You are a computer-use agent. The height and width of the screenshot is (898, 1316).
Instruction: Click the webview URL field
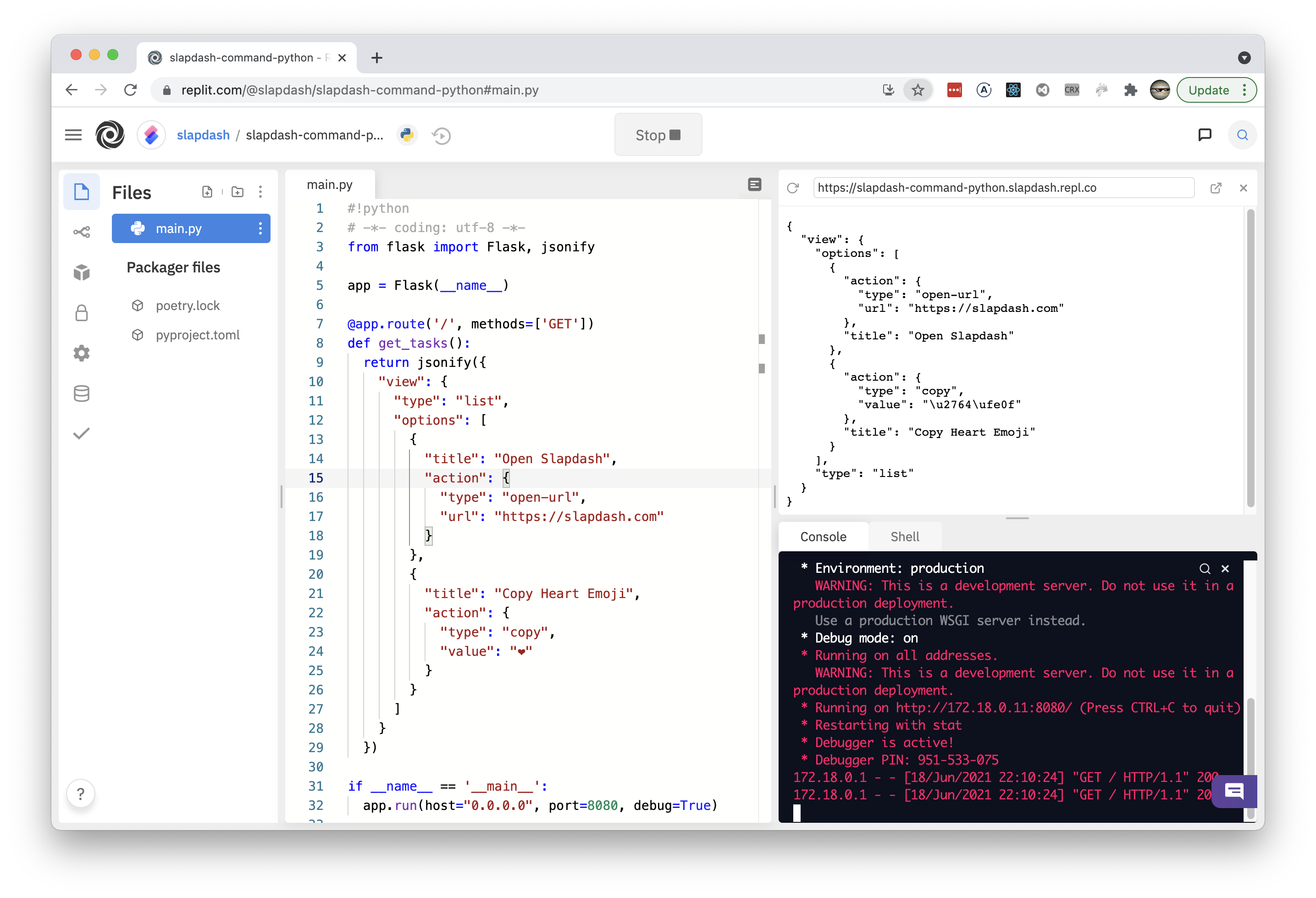point(1003,188)
